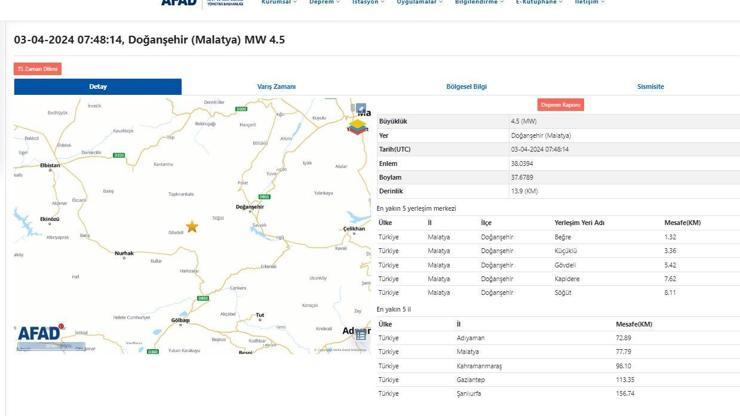Click the Boylam value 37.6789

(x=521, y=178)
